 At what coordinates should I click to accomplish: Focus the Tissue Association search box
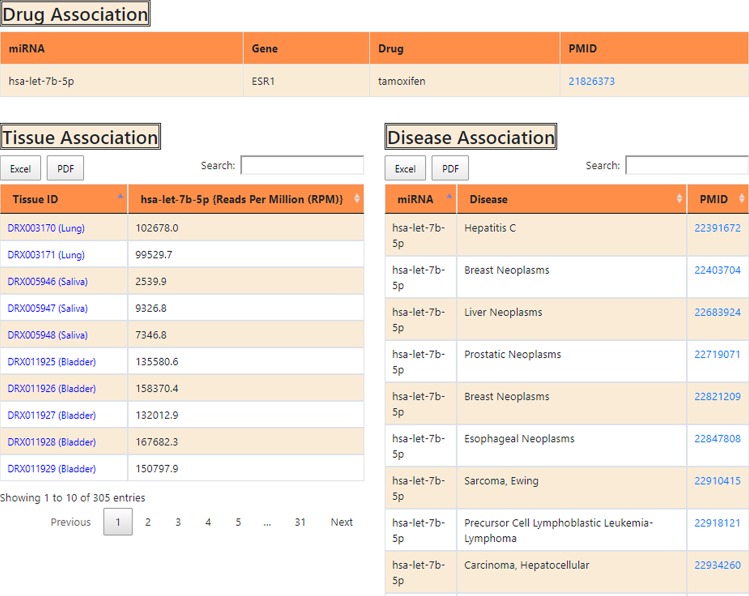302,165
